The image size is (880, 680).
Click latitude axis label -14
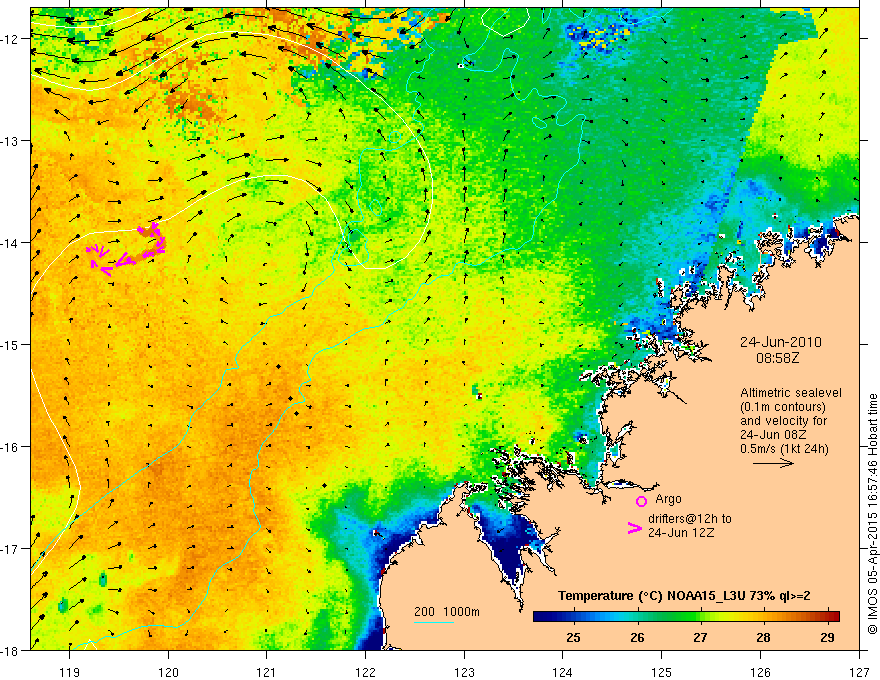click(x=10, y=243)
